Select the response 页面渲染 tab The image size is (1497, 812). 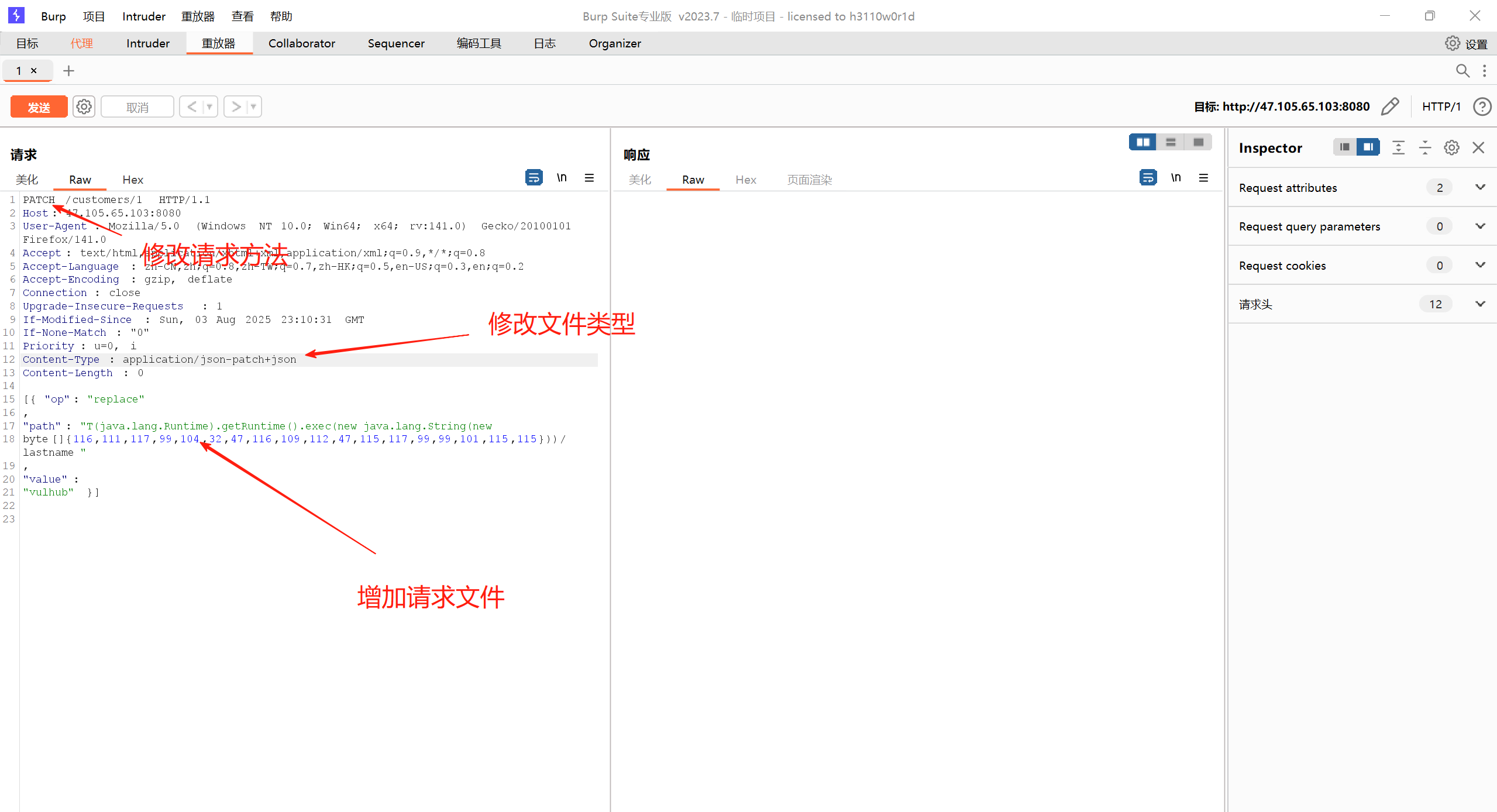(810, 180)
